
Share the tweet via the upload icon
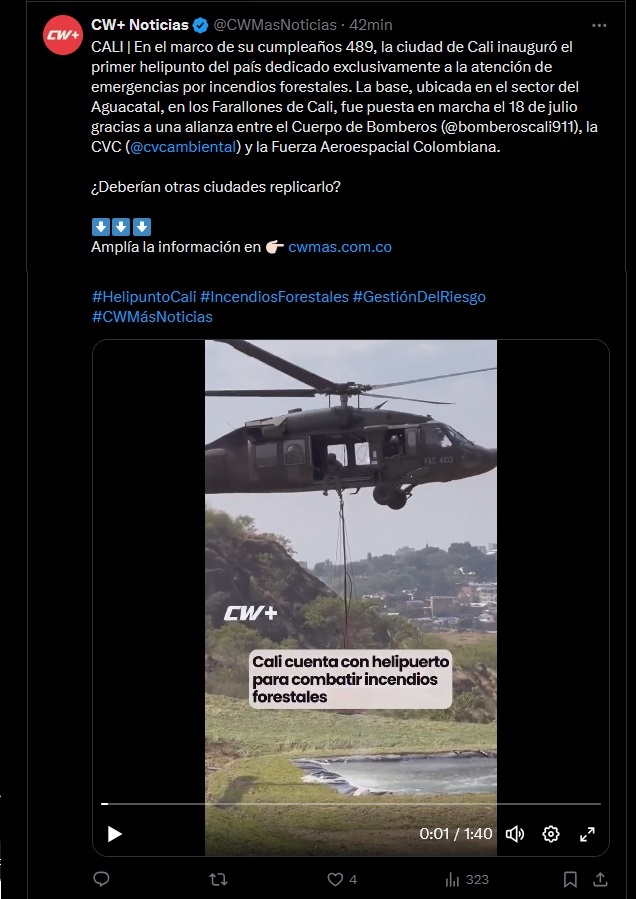600,879
